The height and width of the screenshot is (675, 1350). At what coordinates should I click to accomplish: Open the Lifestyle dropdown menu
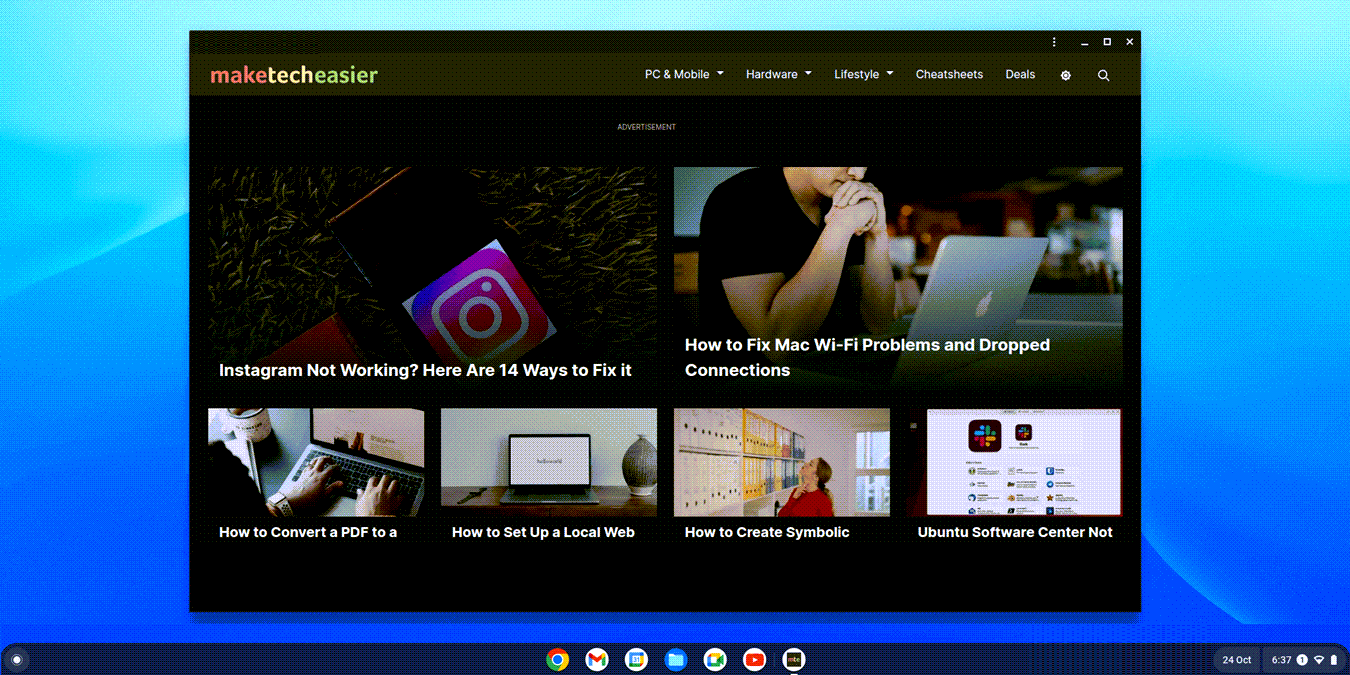coord(863,74)
